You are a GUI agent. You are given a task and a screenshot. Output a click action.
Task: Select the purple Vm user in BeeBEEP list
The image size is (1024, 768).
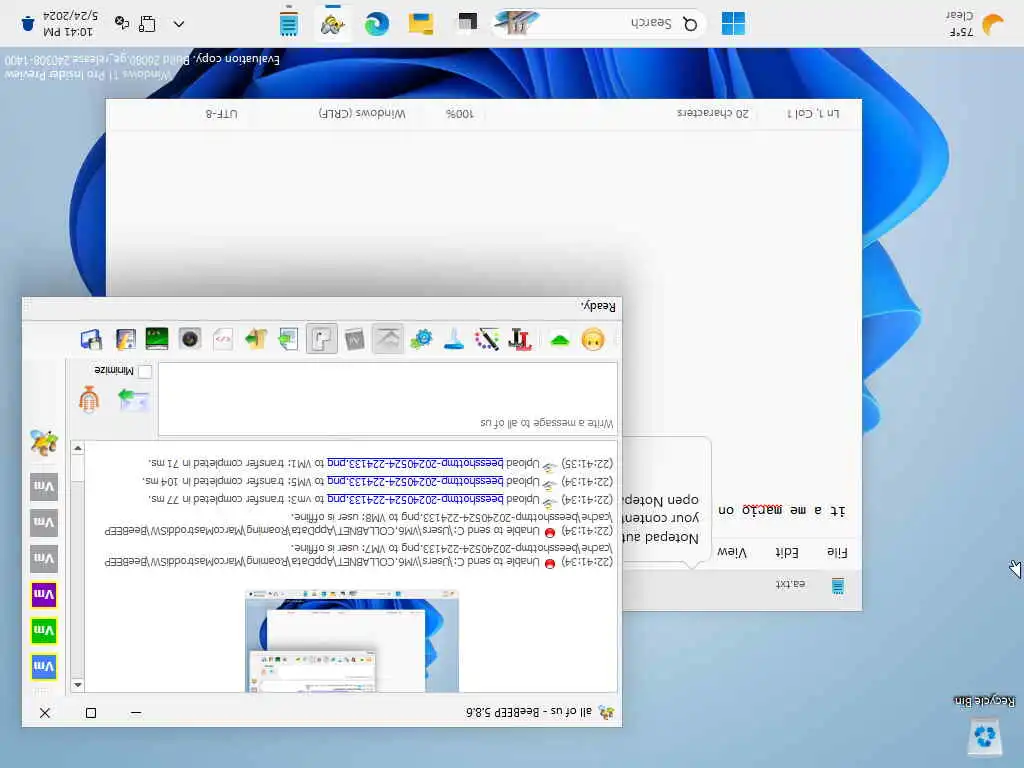click(x=44, y=595)
